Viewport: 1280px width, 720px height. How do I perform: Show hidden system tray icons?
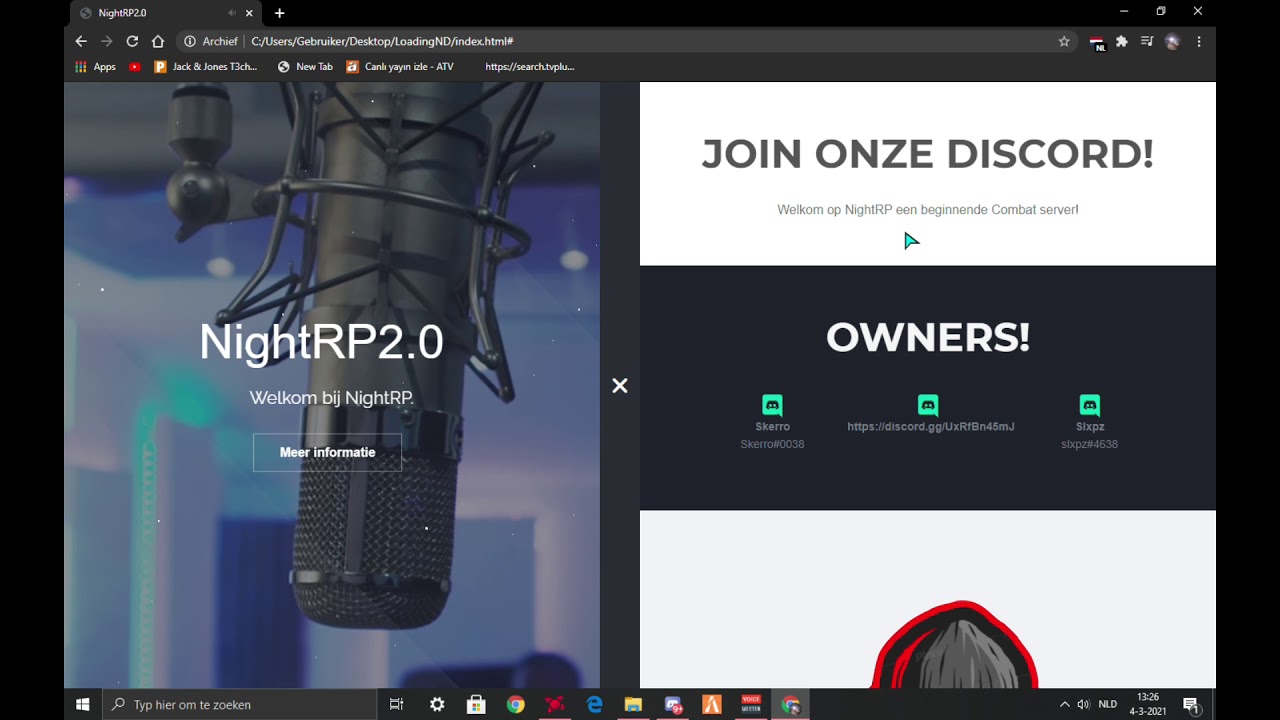[1064, 704]
